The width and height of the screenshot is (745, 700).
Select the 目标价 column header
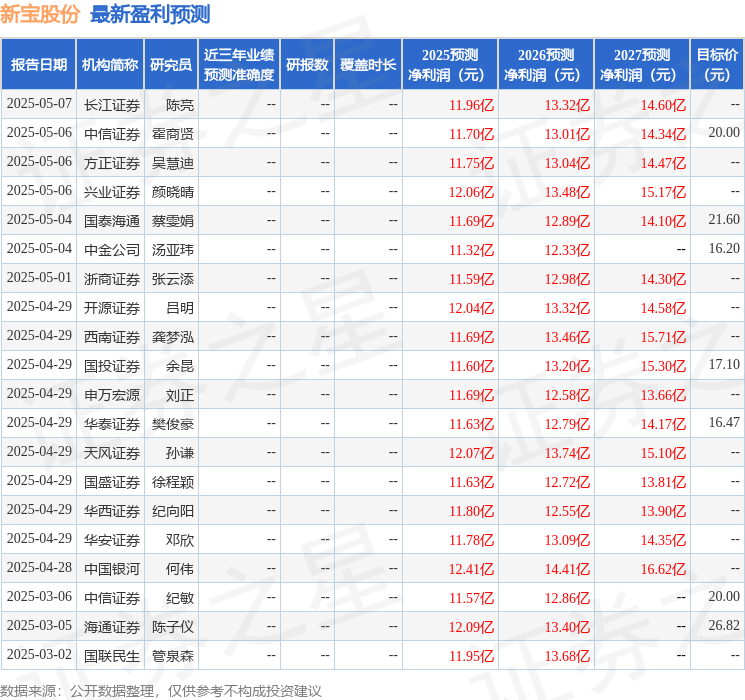coord(716,65)
